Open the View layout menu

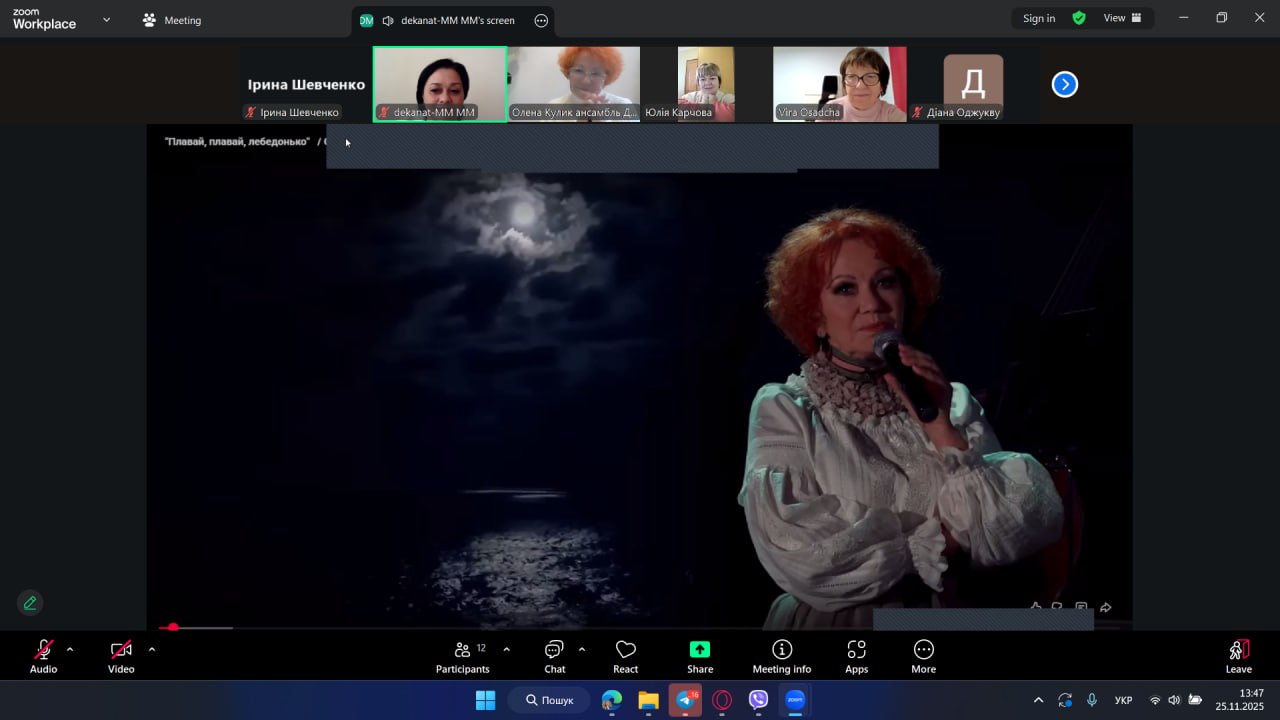click(x=1122, y=18)
